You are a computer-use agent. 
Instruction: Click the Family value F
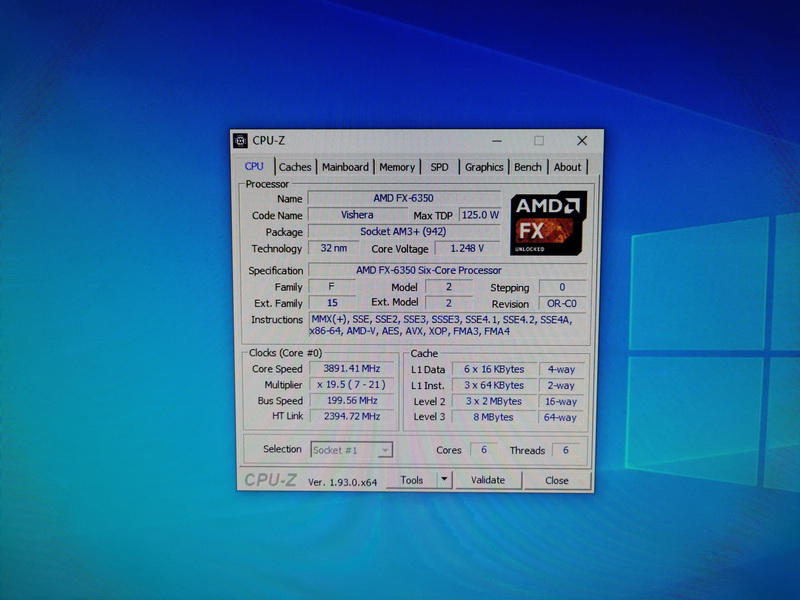click(332, 287)
